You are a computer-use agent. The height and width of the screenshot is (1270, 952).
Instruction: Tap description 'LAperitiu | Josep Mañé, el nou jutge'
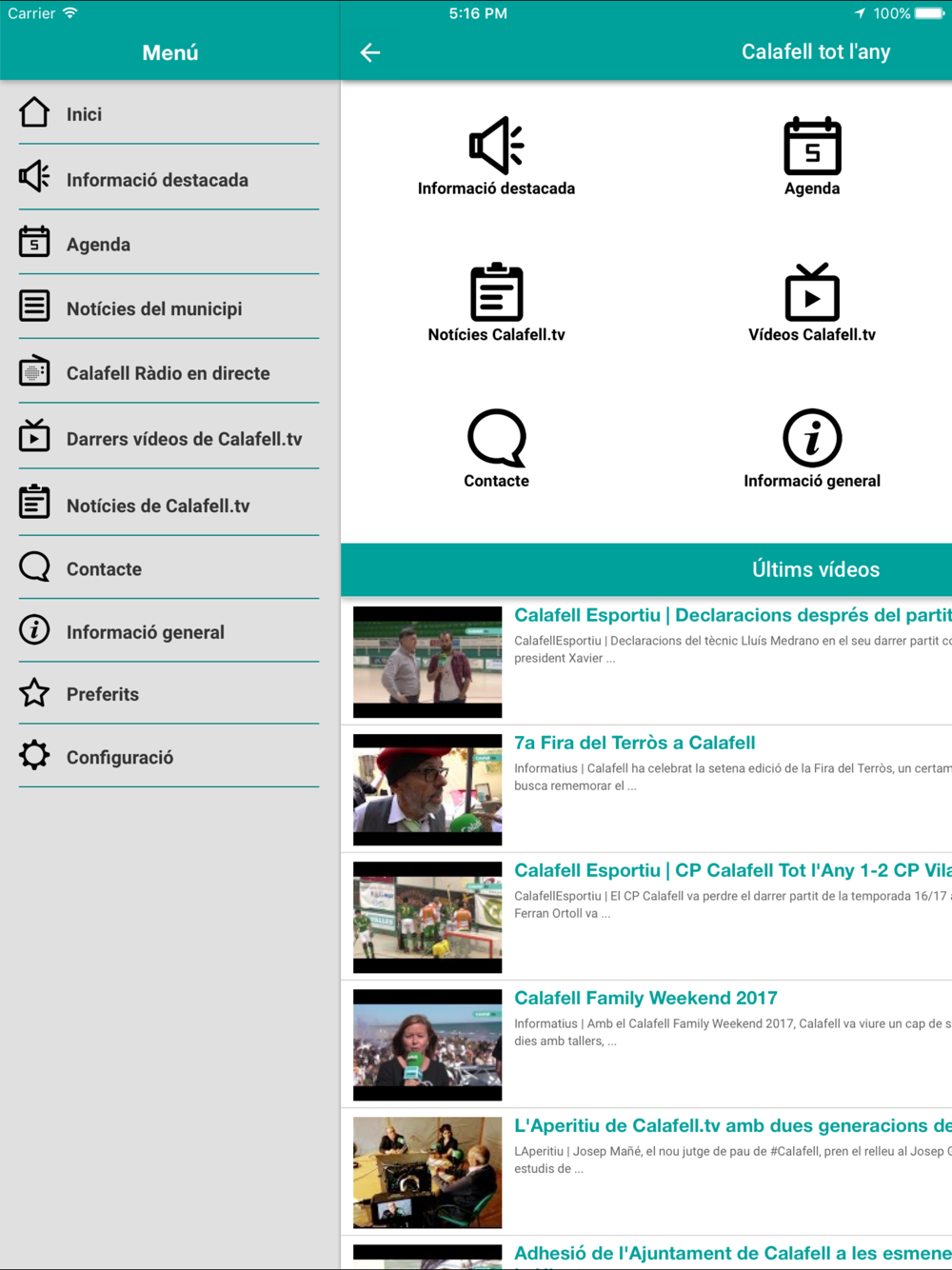click(x=733, y=1160)
